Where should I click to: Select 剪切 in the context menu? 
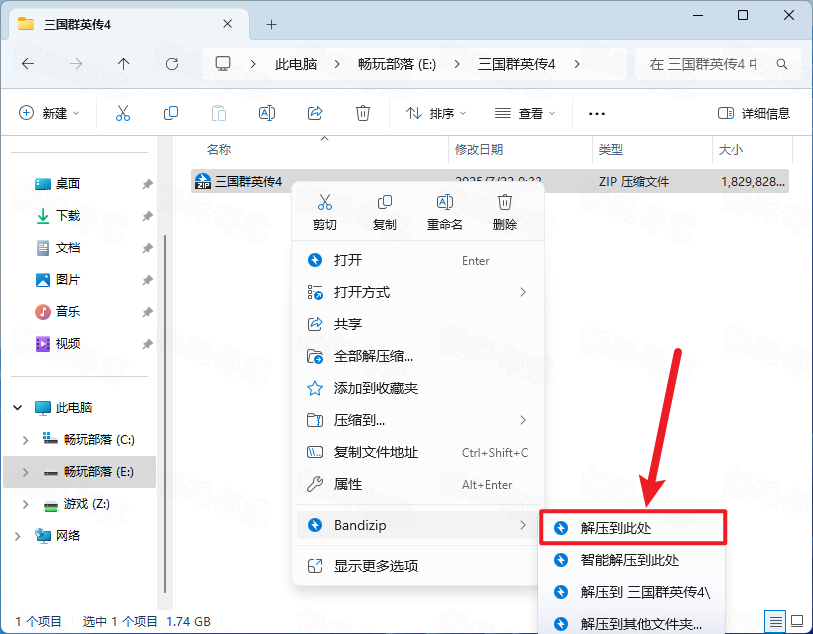click(x=325, y=212)
